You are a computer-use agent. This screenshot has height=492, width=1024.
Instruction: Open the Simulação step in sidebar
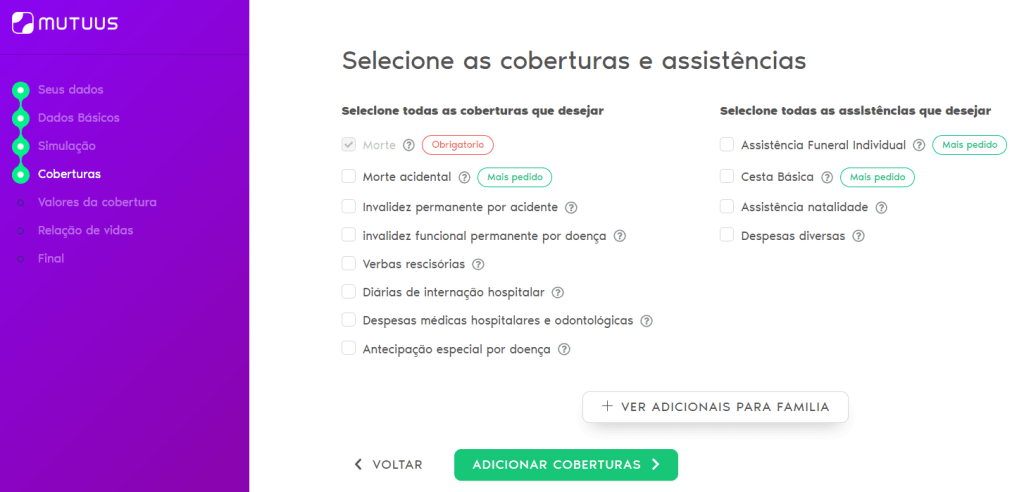pyautogui.click(x=67, y=146)
